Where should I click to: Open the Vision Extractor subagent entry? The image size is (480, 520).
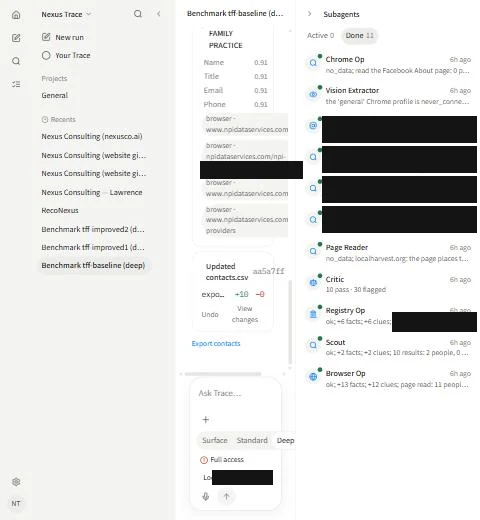click(x=389, y=96)
